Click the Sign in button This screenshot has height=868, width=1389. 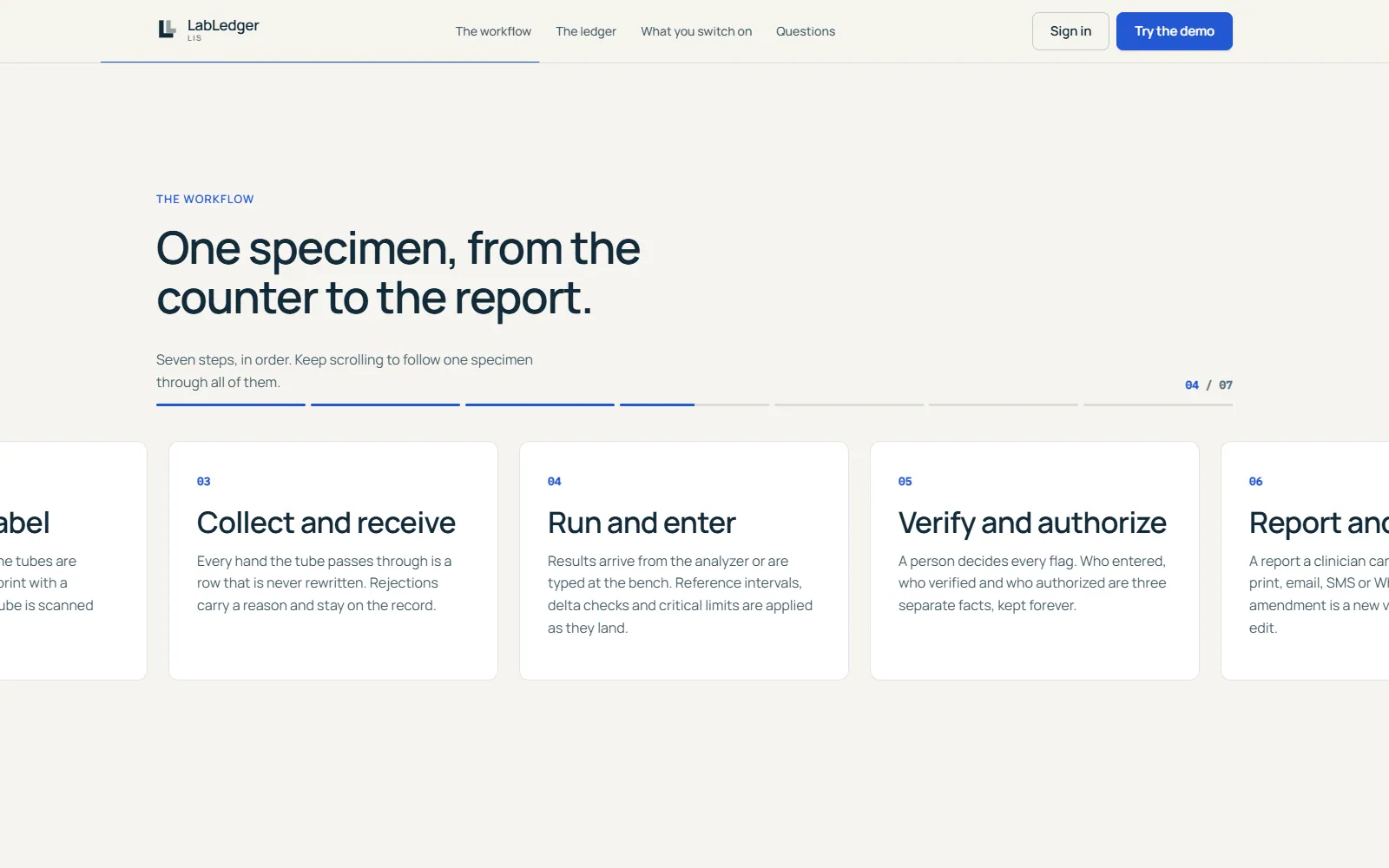pos(1070,31)
